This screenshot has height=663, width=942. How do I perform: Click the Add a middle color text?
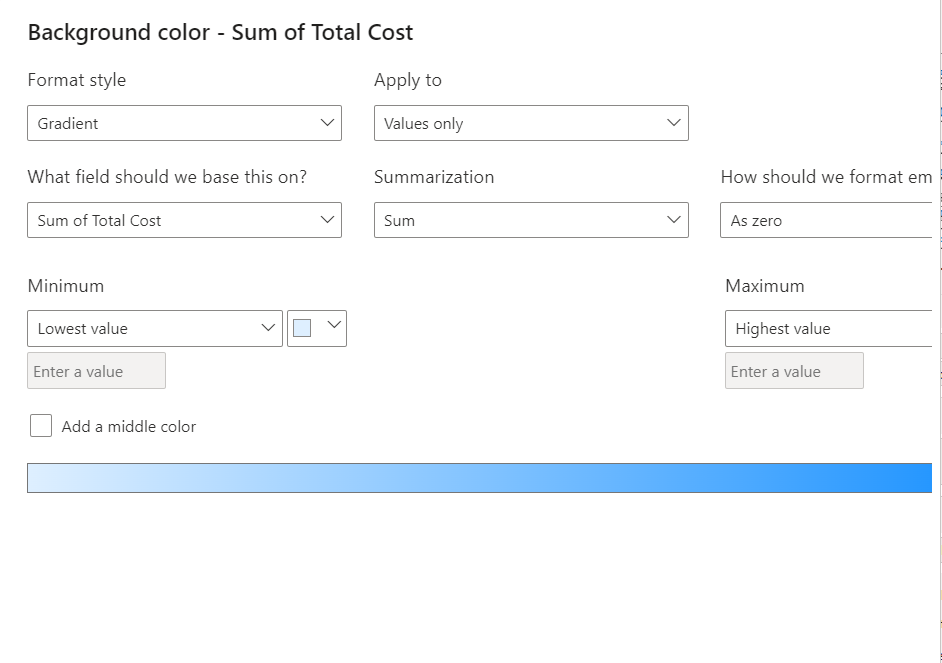click(129, 426)
